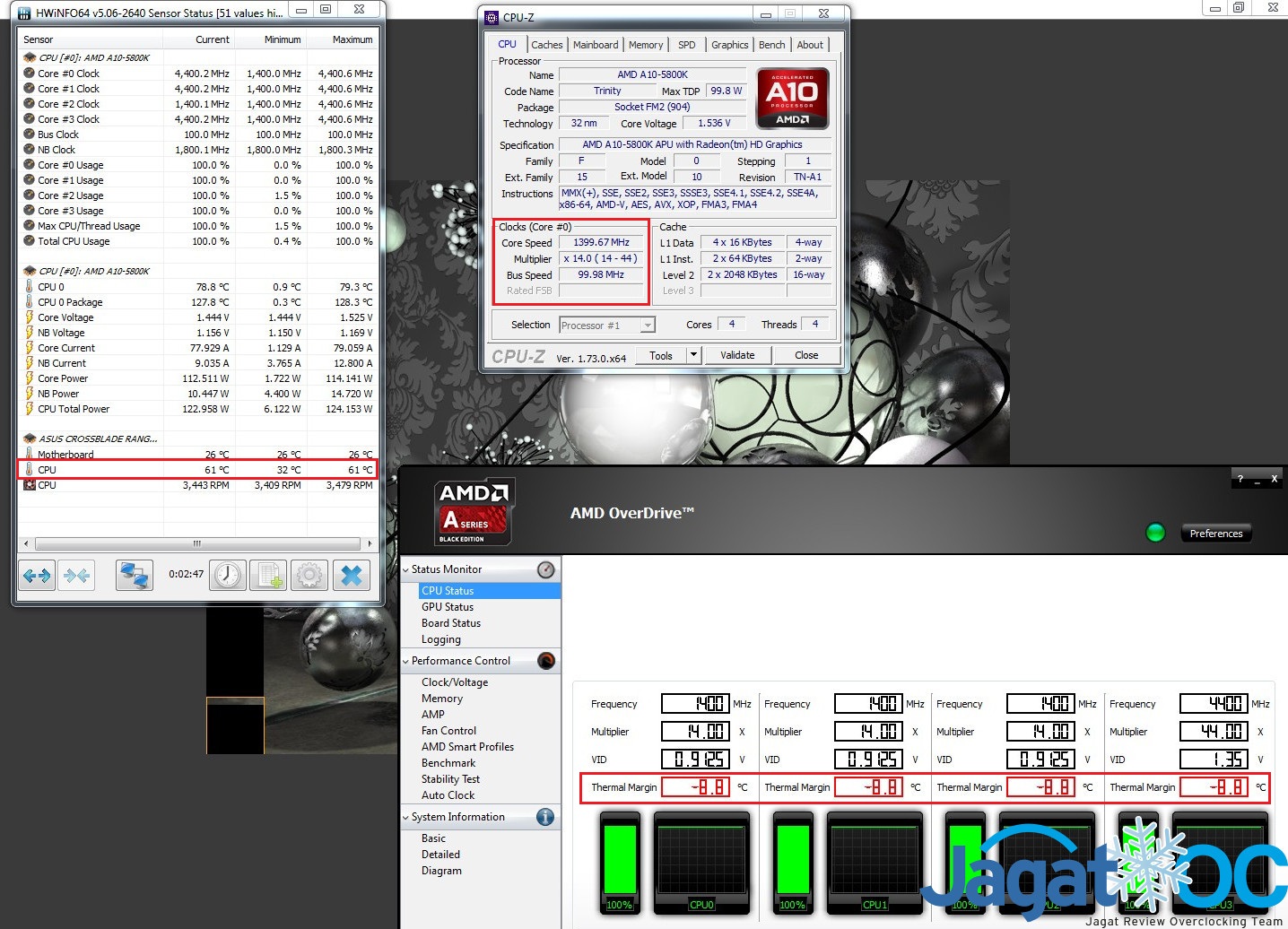This screenshot has height=929, width=1288.
Task: Collapse the Status Monitor section
Action: [x=405, y=569]
